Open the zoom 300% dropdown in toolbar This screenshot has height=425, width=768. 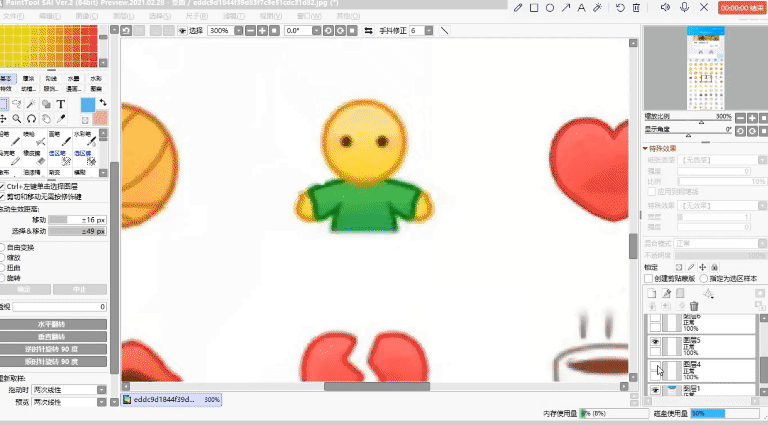[x=239, y=30]
